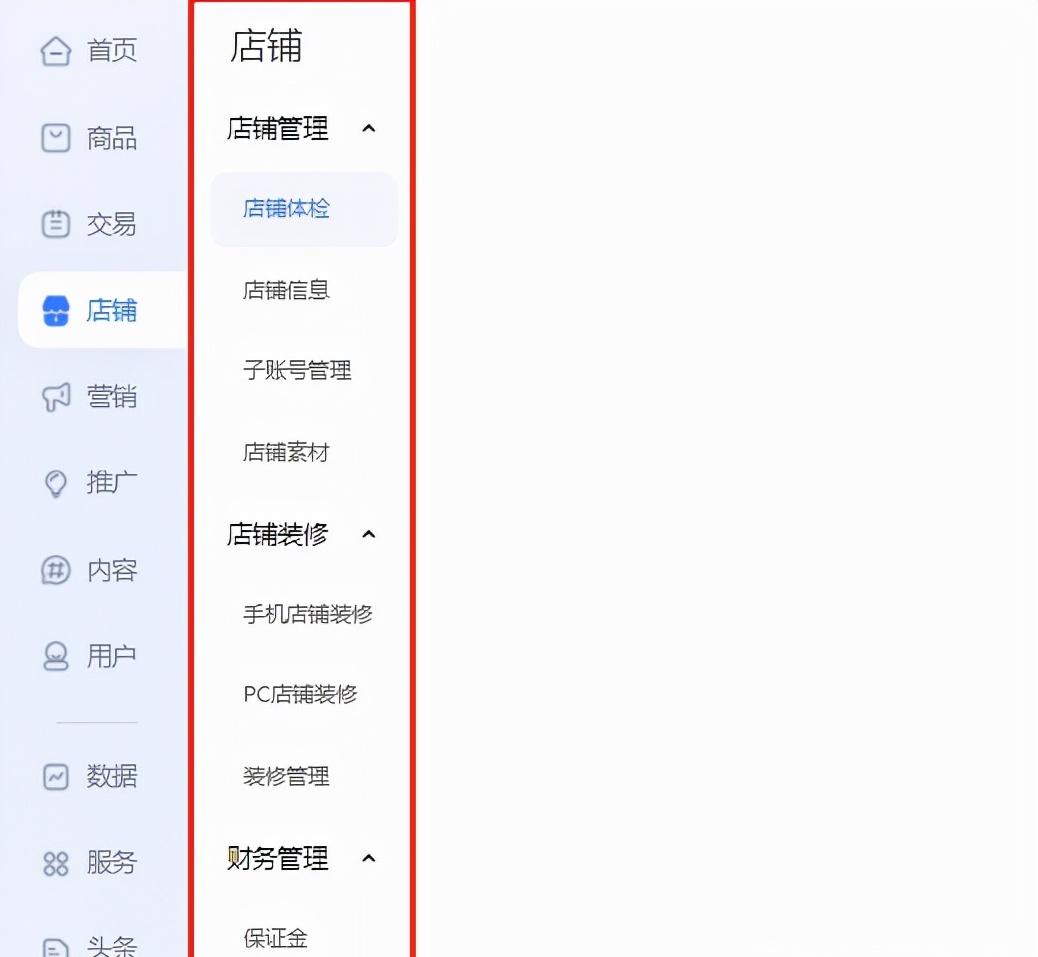Collapse the 店铺装修 section chevron
The image size is (1038, 957).
point(369,534)
